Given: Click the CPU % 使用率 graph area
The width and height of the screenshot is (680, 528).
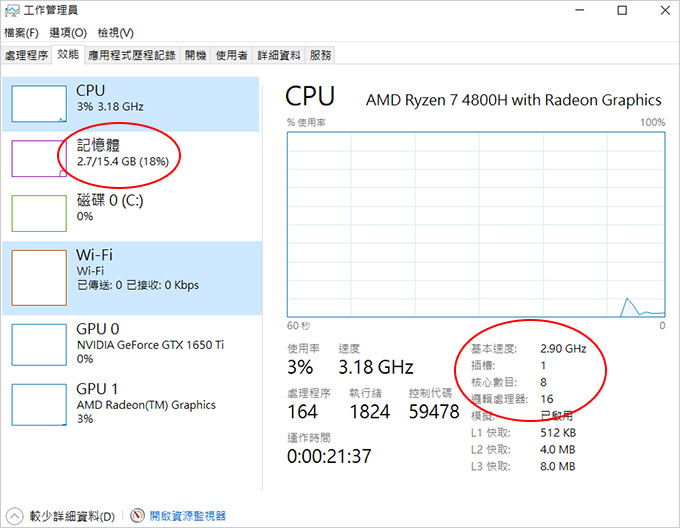Looking at the screenshot, I should [x=476, y=225].
